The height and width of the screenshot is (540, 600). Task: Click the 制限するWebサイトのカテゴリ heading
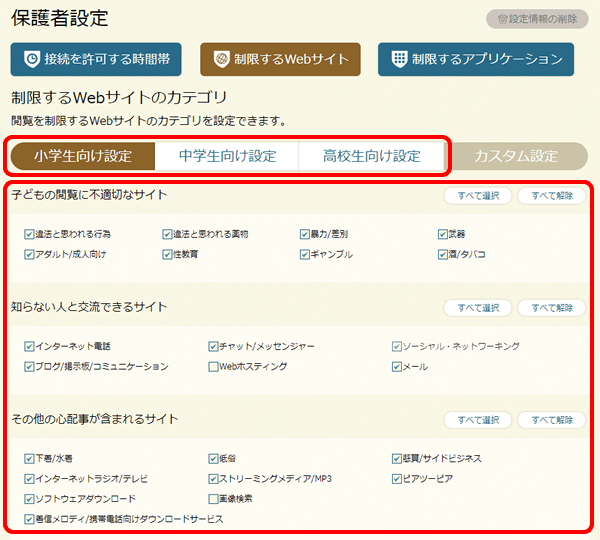119,98
